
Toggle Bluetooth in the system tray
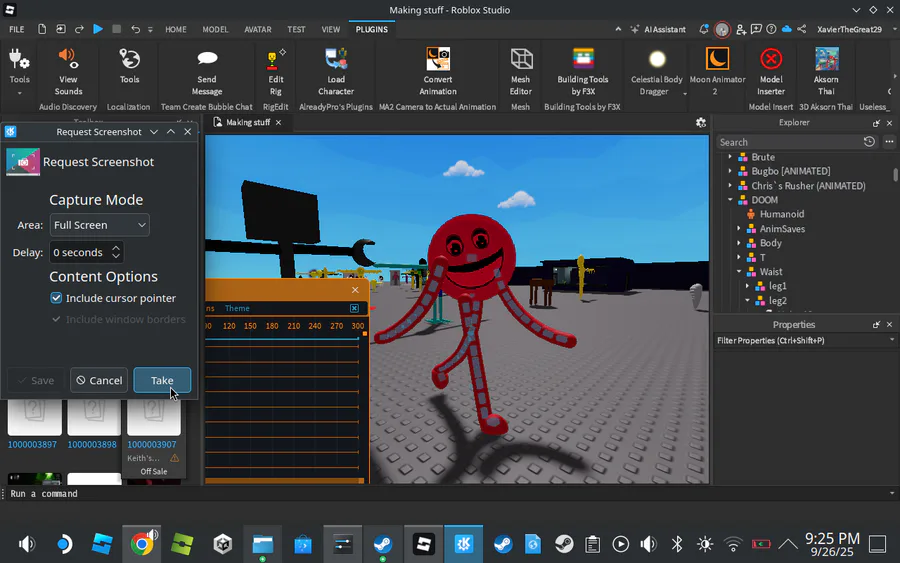tap(677, 543)
